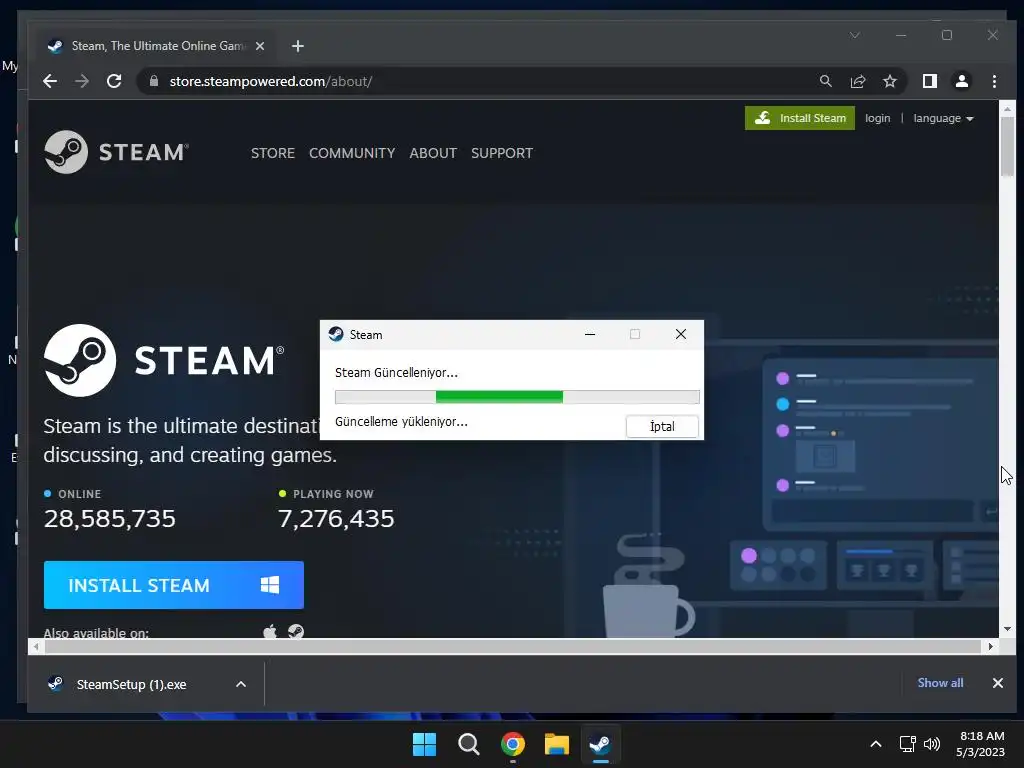The width and height of the screenshot is (1024, 768).
Task: Click the SteamOS icon under Also available on
Action: [296, 632]
